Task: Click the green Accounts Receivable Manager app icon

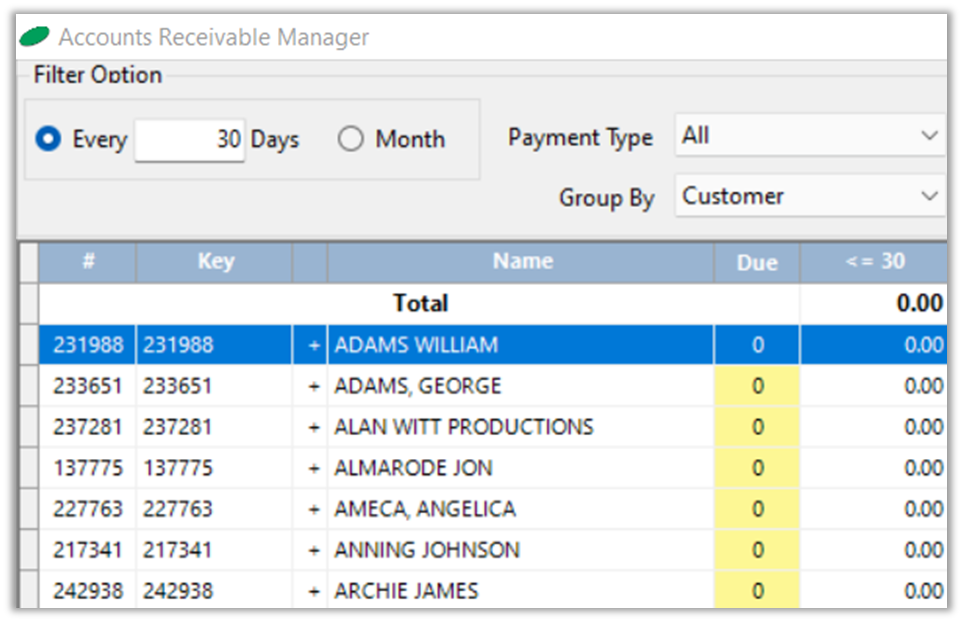Action: 35,38
